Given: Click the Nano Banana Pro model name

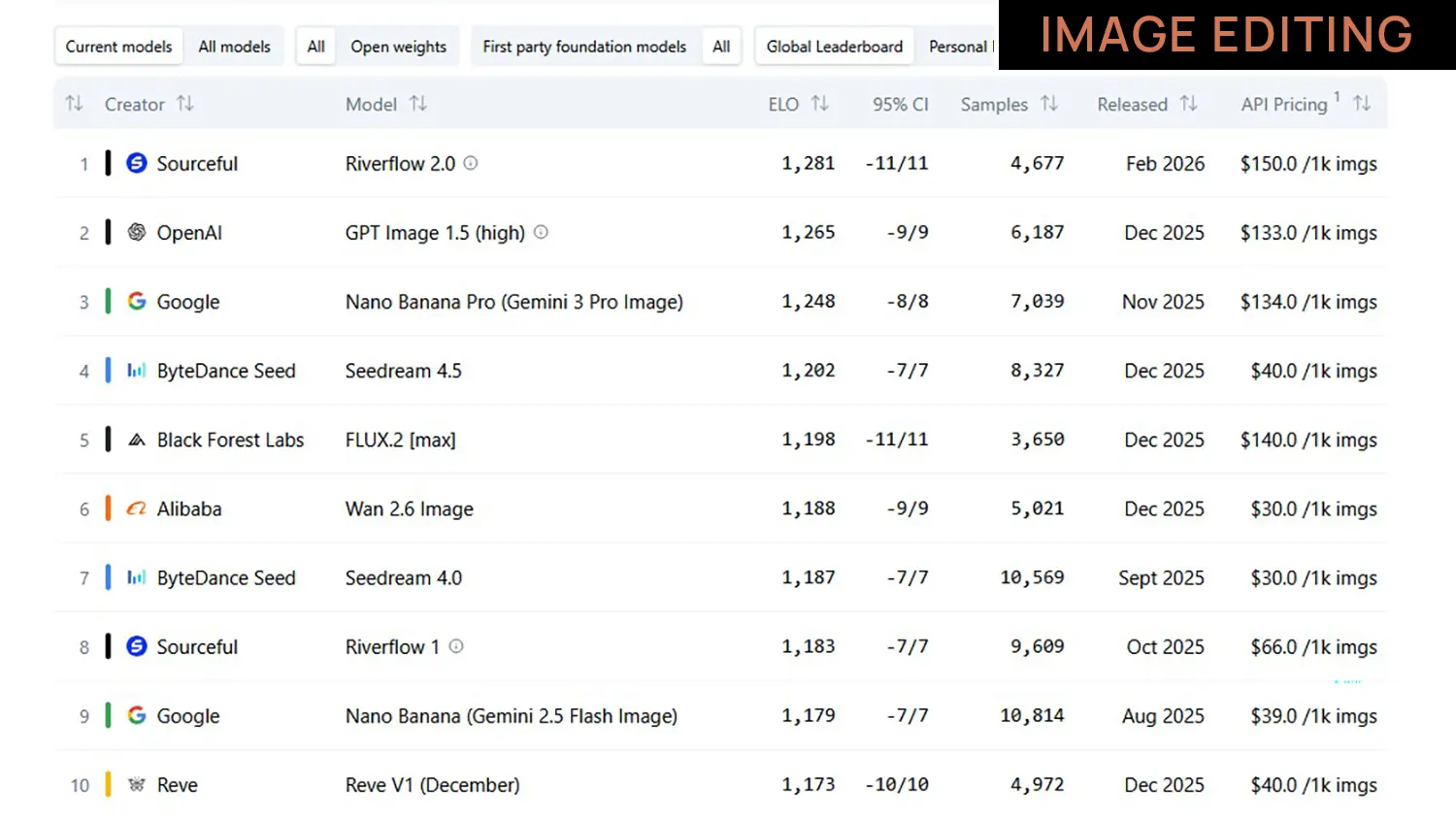Looking at the screenshot, I should point(513,302).
